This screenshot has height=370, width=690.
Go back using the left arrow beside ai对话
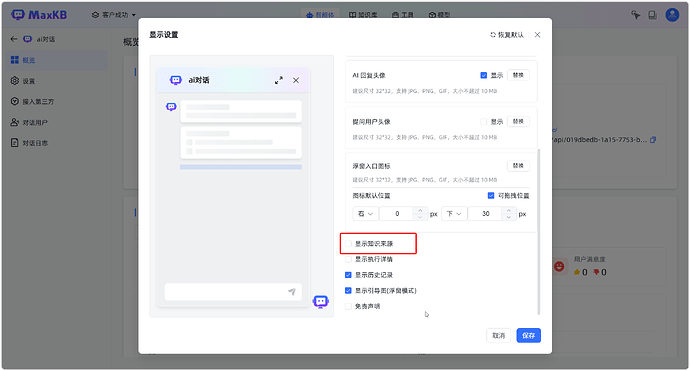coord(14,39)
